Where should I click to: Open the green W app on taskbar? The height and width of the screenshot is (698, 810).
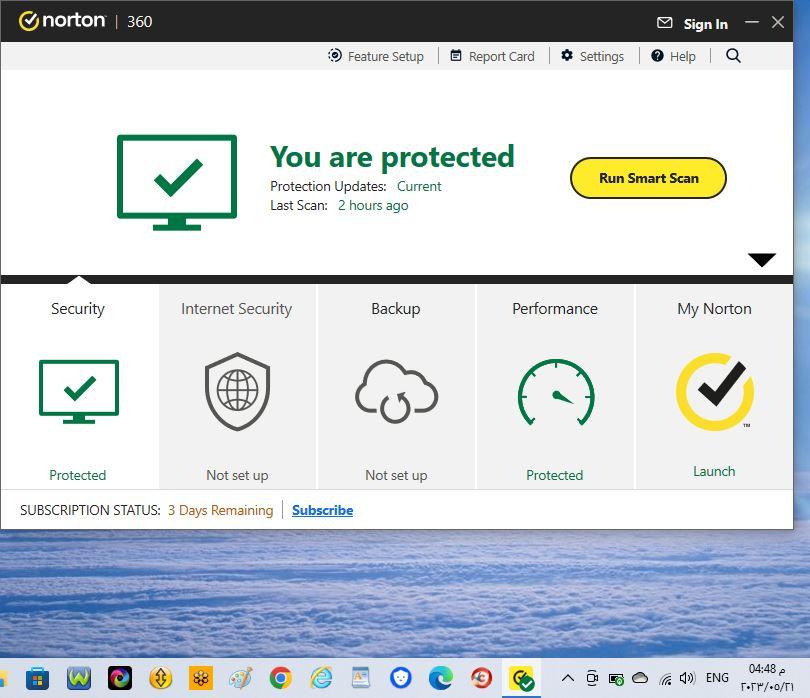pyautogui.click(x=79, y=678)
